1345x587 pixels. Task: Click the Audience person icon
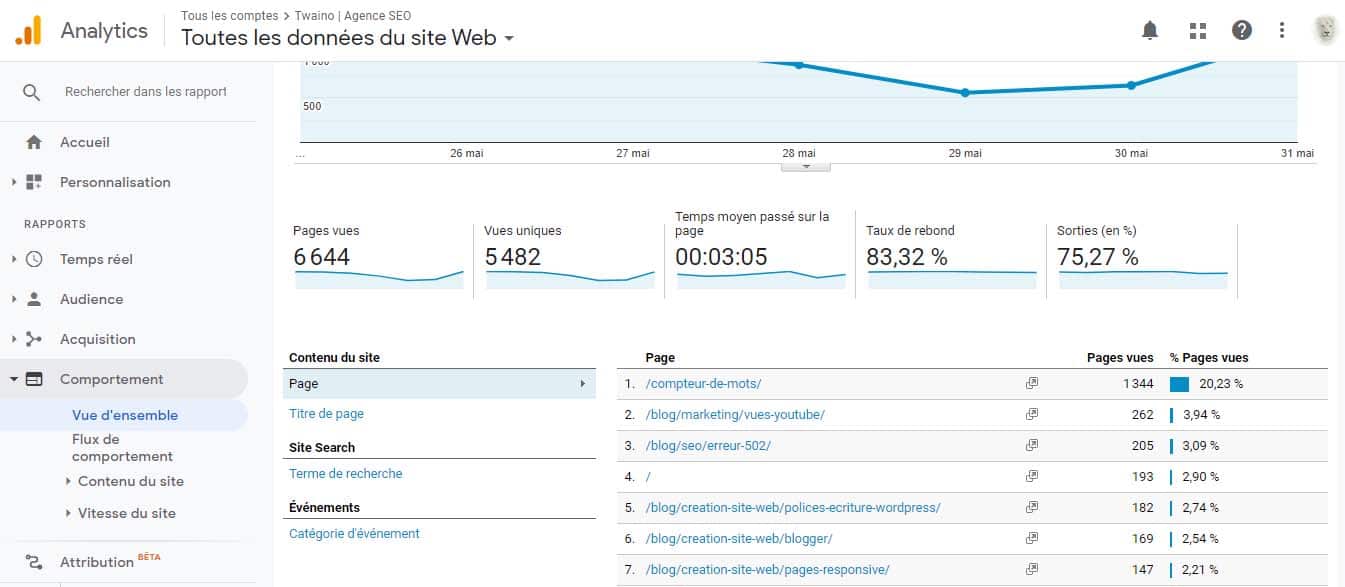(34, 299)
